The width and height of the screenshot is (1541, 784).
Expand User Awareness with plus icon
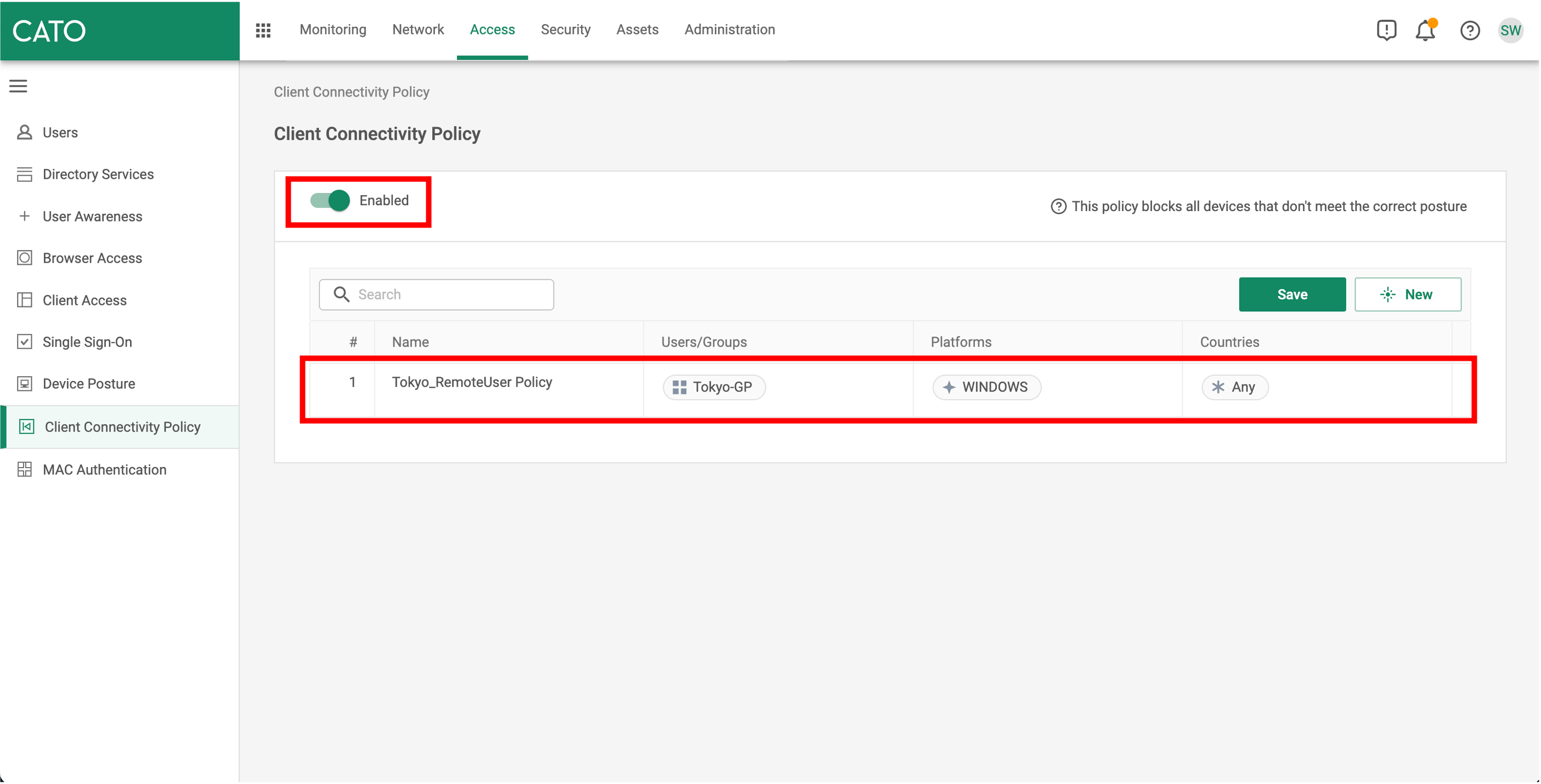pyautogui.click(x=25, y=216)
